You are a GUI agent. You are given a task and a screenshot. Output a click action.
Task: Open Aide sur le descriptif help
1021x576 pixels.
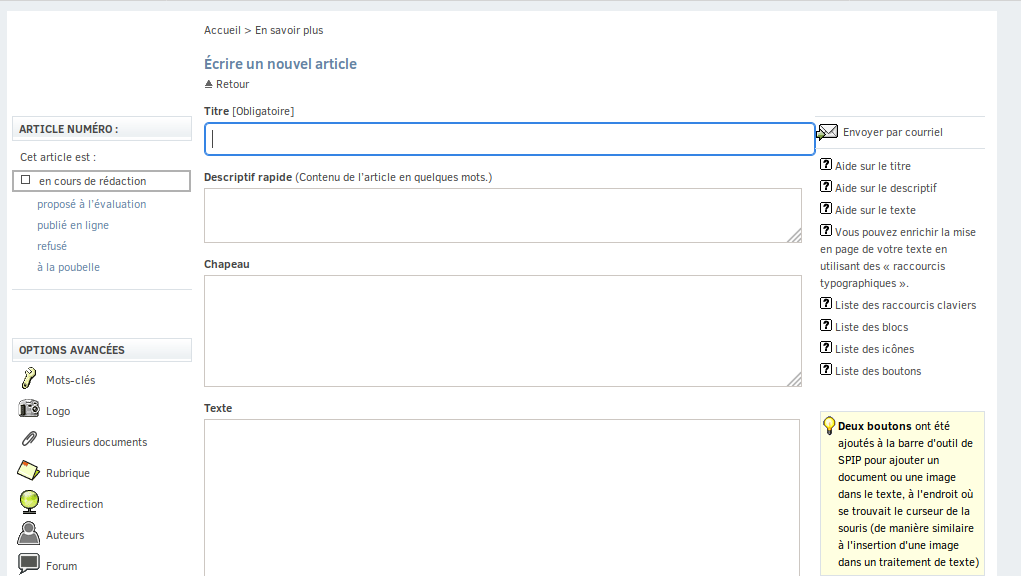886,188
